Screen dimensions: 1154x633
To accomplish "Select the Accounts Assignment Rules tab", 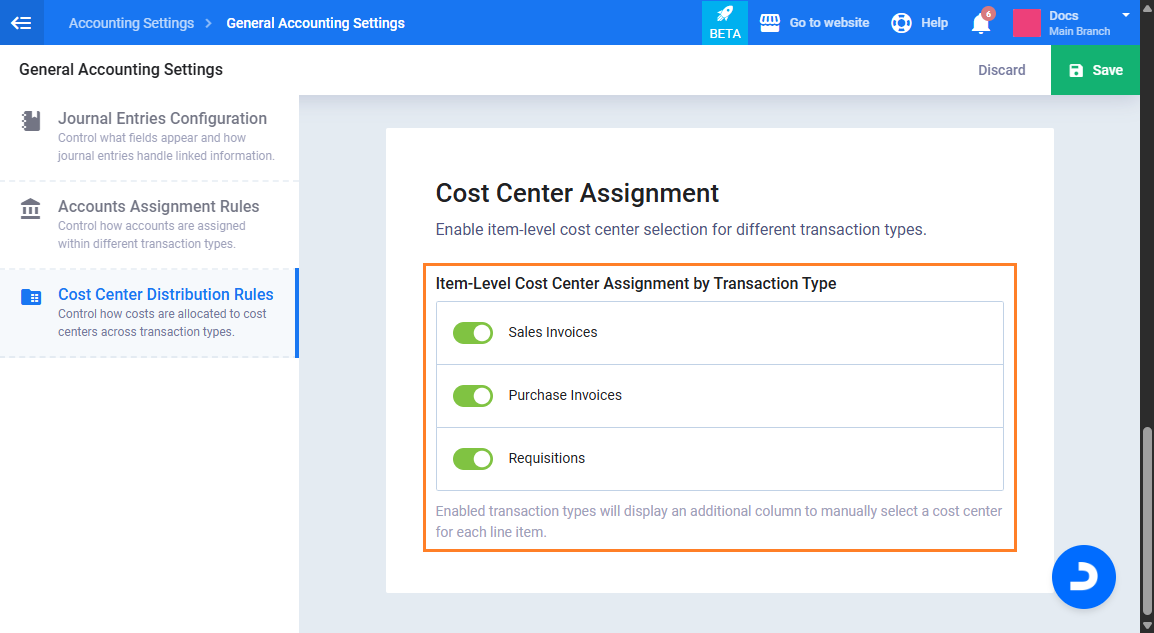I will 158,207.
